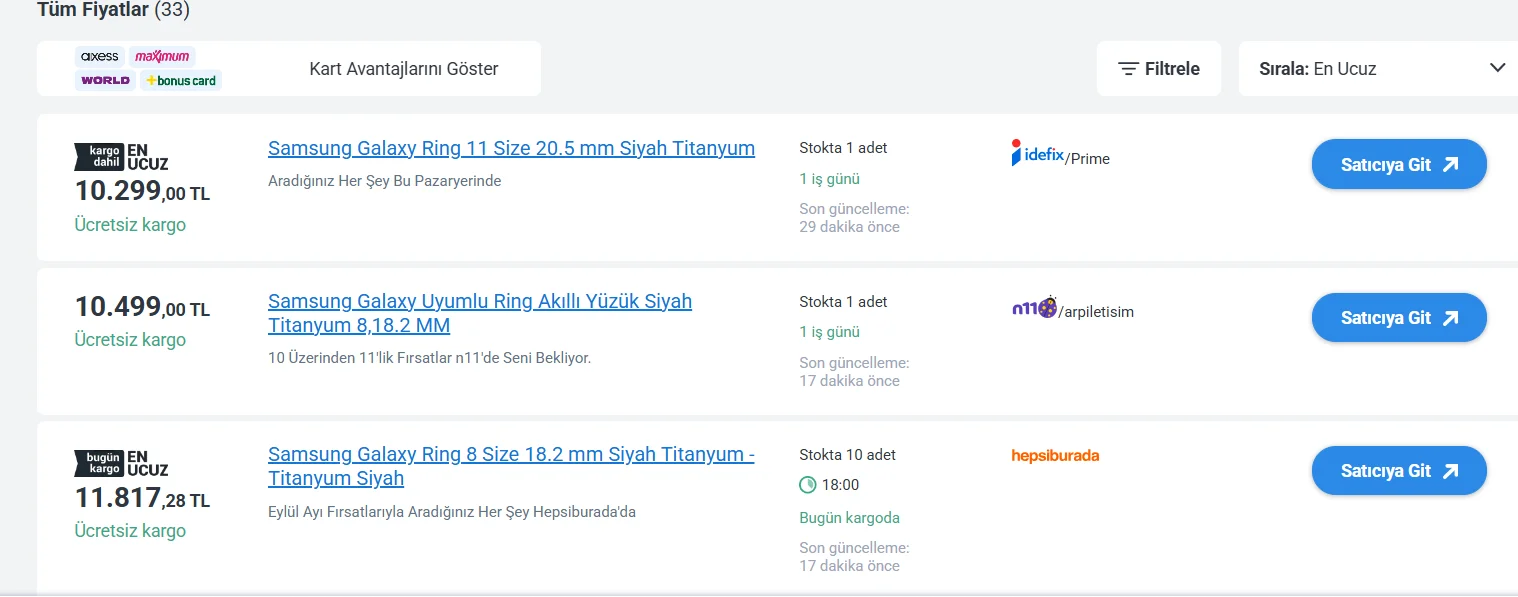Click the clock icon beside 18:00

pyautogui.click(x=808, y=485)
